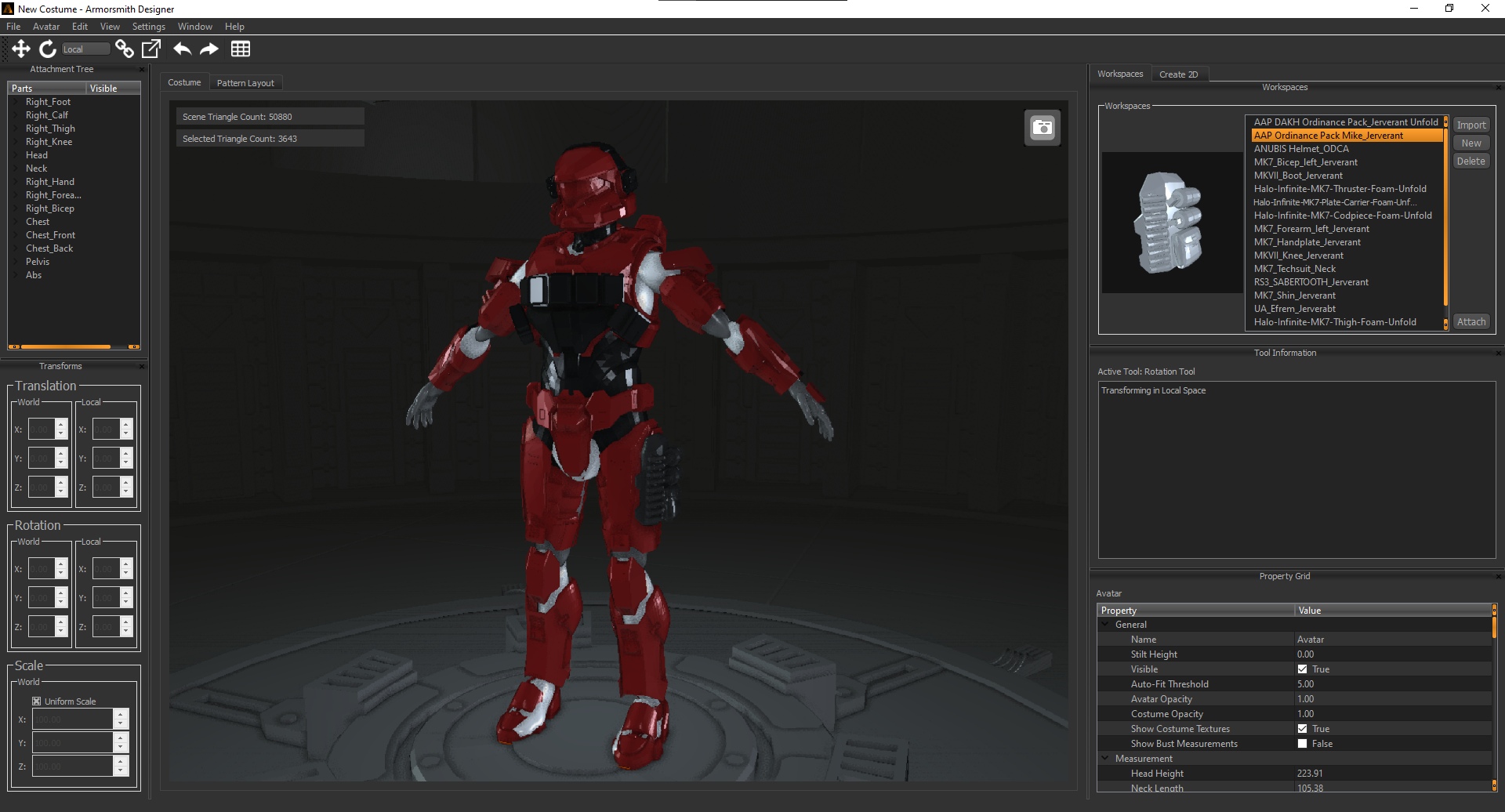This screenshot has height=812, width=1505.
Task: Expand the Right_Foot tree node
Action: [16, 102]
